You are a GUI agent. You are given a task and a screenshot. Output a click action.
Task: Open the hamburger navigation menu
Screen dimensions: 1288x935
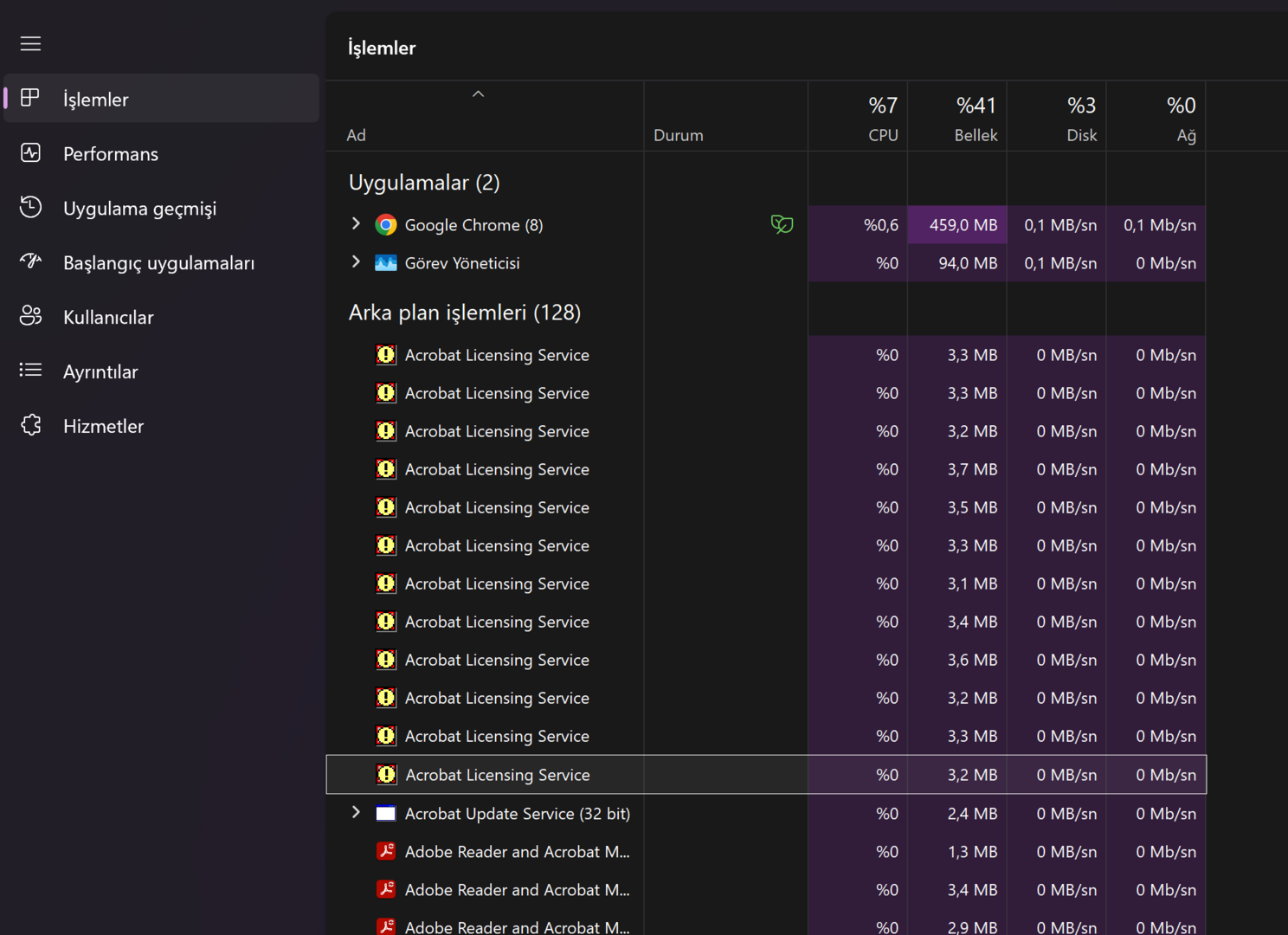tap(30, 43)
